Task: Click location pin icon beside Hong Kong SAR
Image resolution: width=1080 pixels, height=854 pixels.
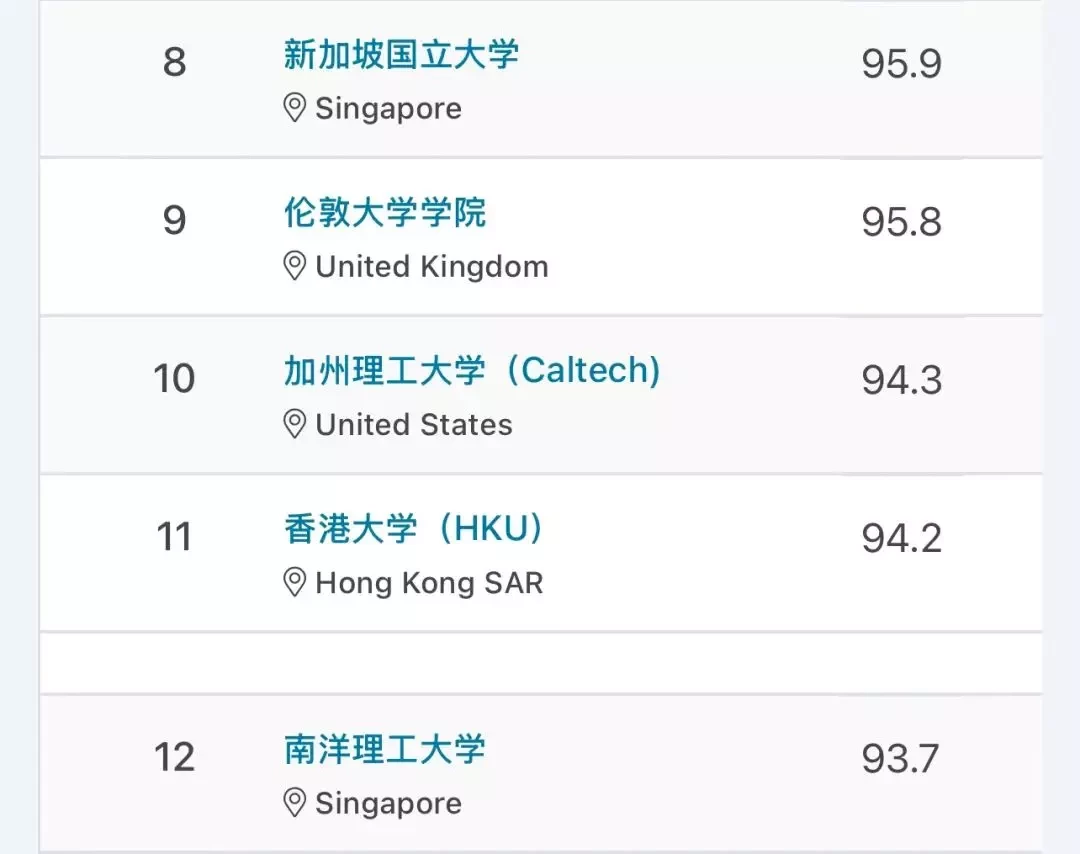Action: (295, 583)
